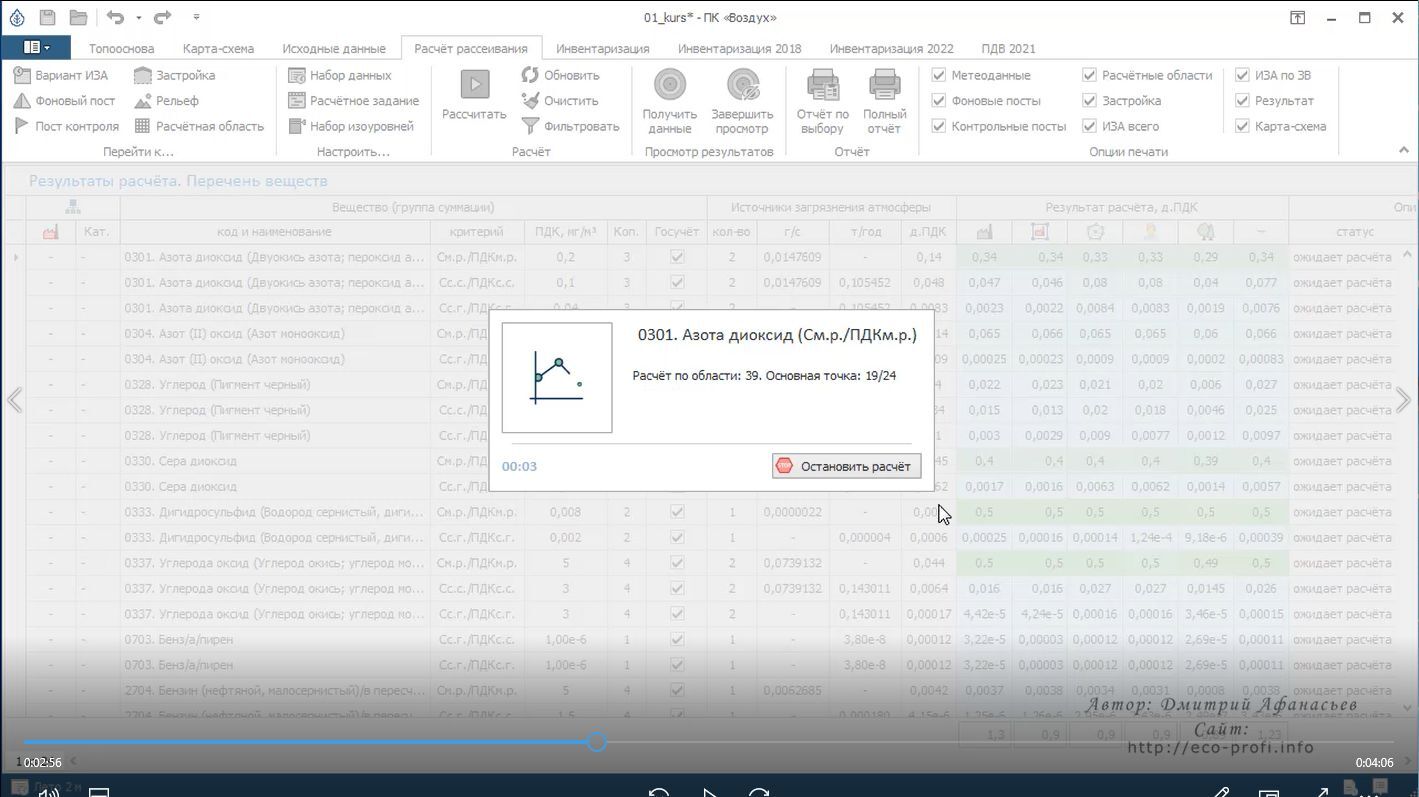The width and height of the screenshot is (1419, 797).
Task: Click Отчёт по выбору printer icon
Action: tap(823, 84)
